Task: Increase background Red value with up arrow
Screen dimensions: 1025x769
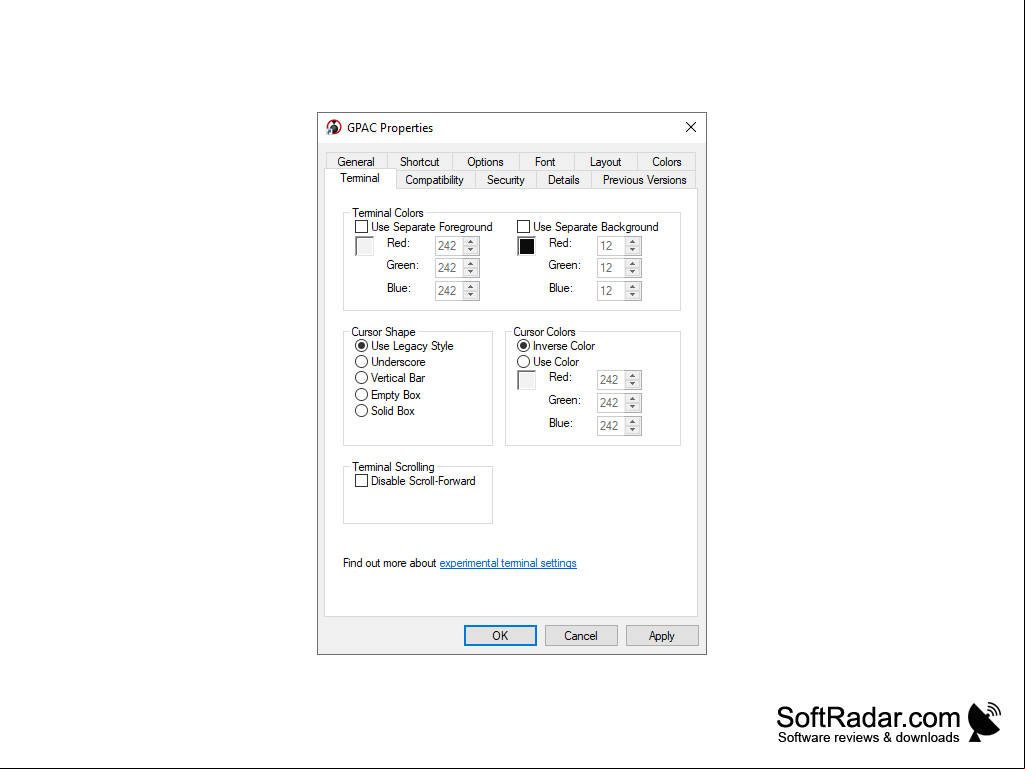Action: pos(633,241)
